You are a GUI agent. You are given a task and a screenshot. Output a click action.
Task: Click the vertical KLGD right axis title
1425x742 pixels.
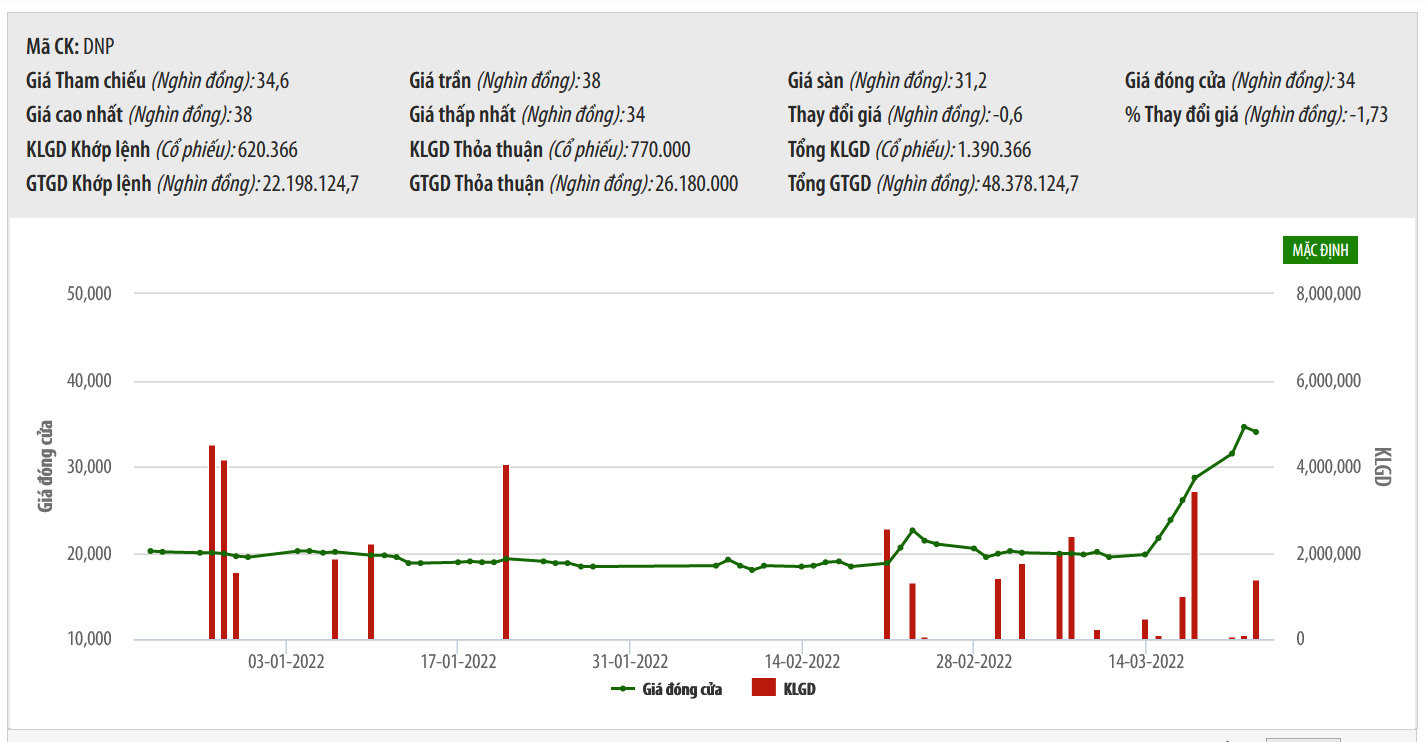click(x=1383, y=467)
